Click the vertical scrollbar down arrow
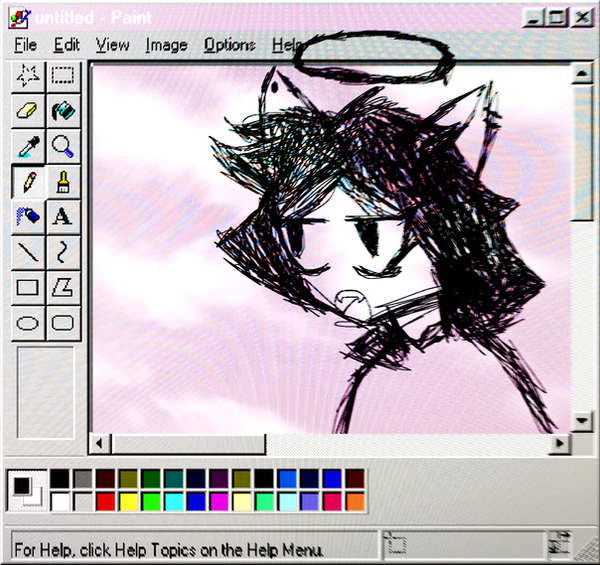 [x=582, y=421]
